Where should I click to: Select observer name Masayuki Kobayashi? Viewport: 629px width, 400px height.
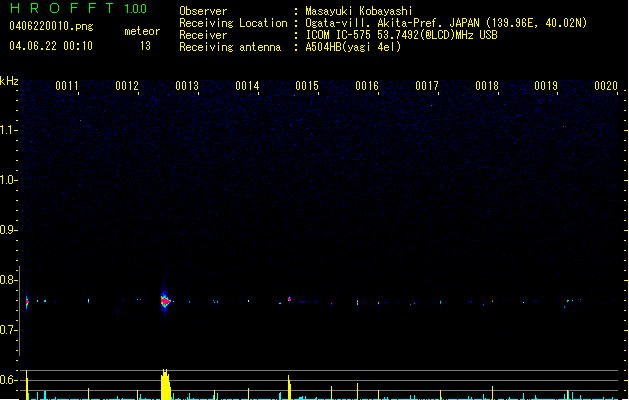tap(359, 11)
